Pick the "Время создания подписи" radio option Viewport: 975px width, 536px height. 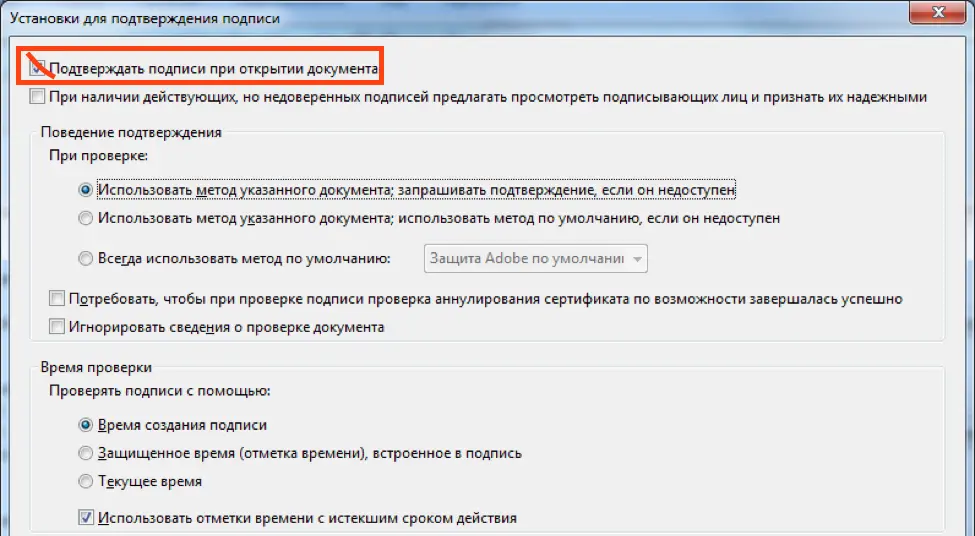(x=87, y=425)
